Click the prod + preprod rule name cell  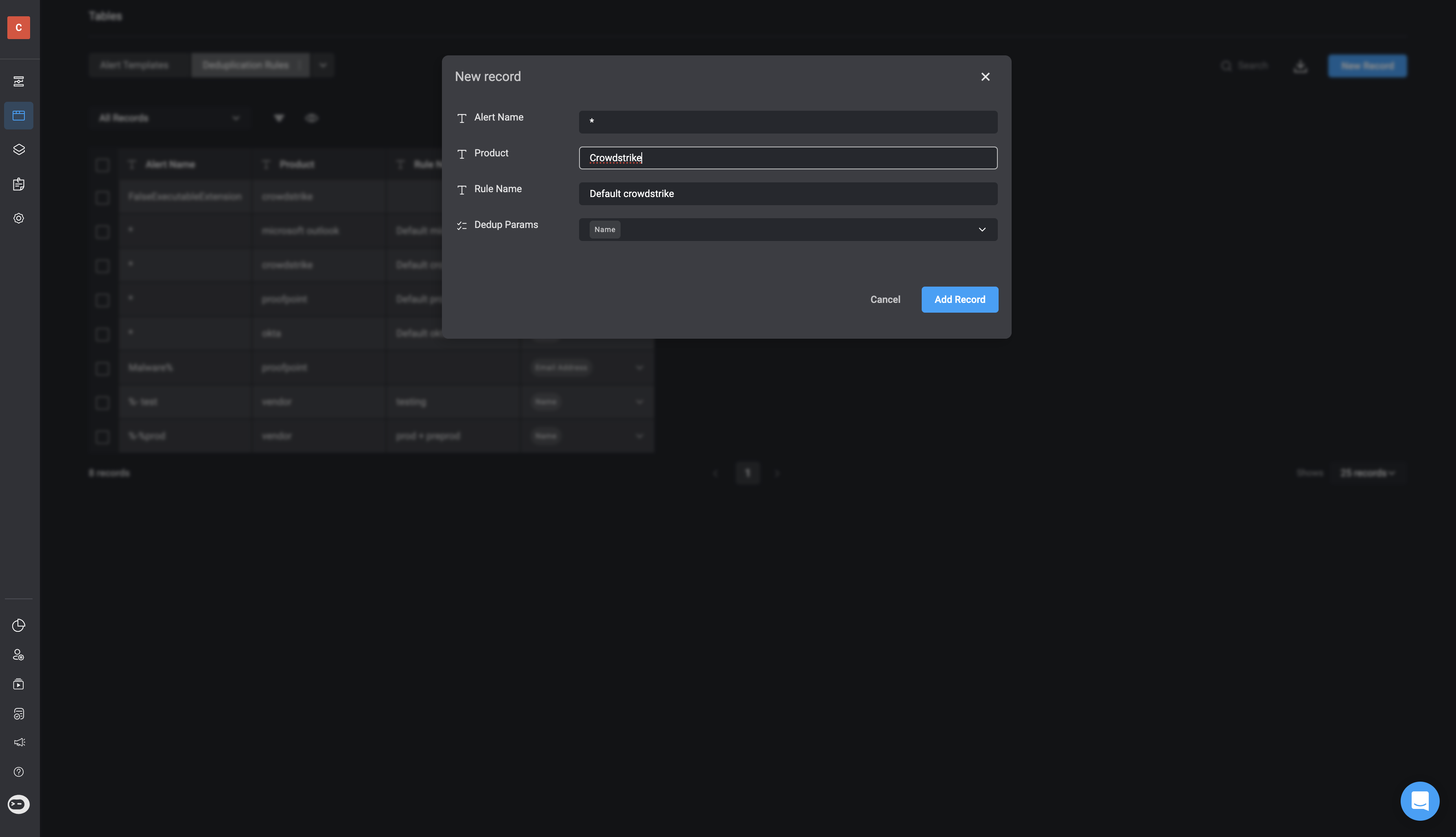pos(454,436)
